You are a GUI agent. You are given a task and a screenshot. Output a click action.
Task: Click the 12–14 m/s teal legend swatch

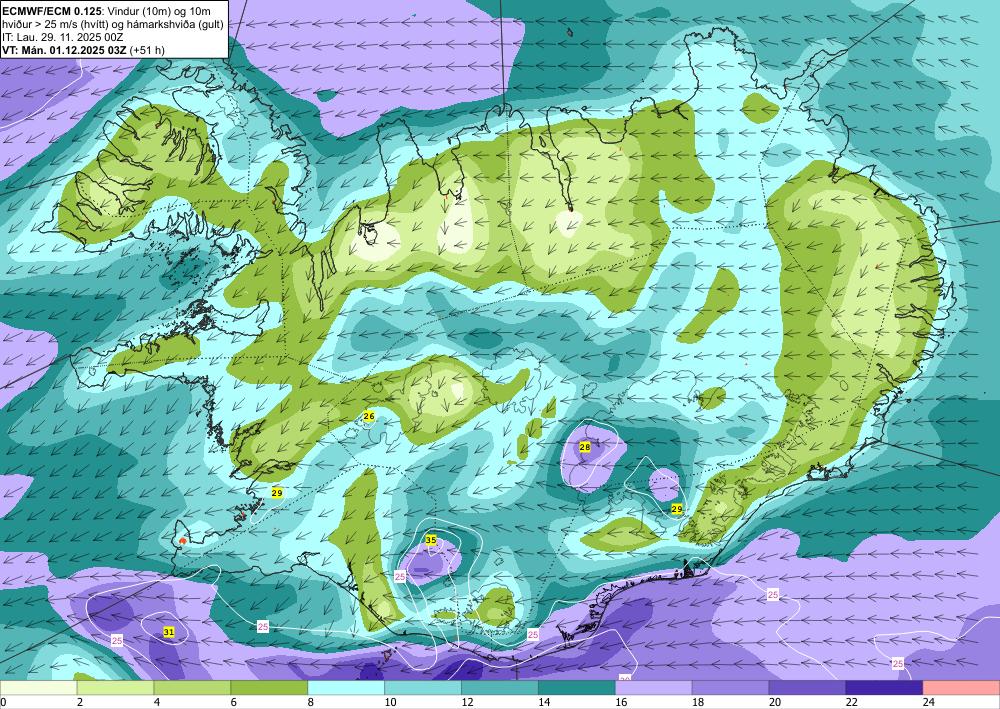(500, 688)
